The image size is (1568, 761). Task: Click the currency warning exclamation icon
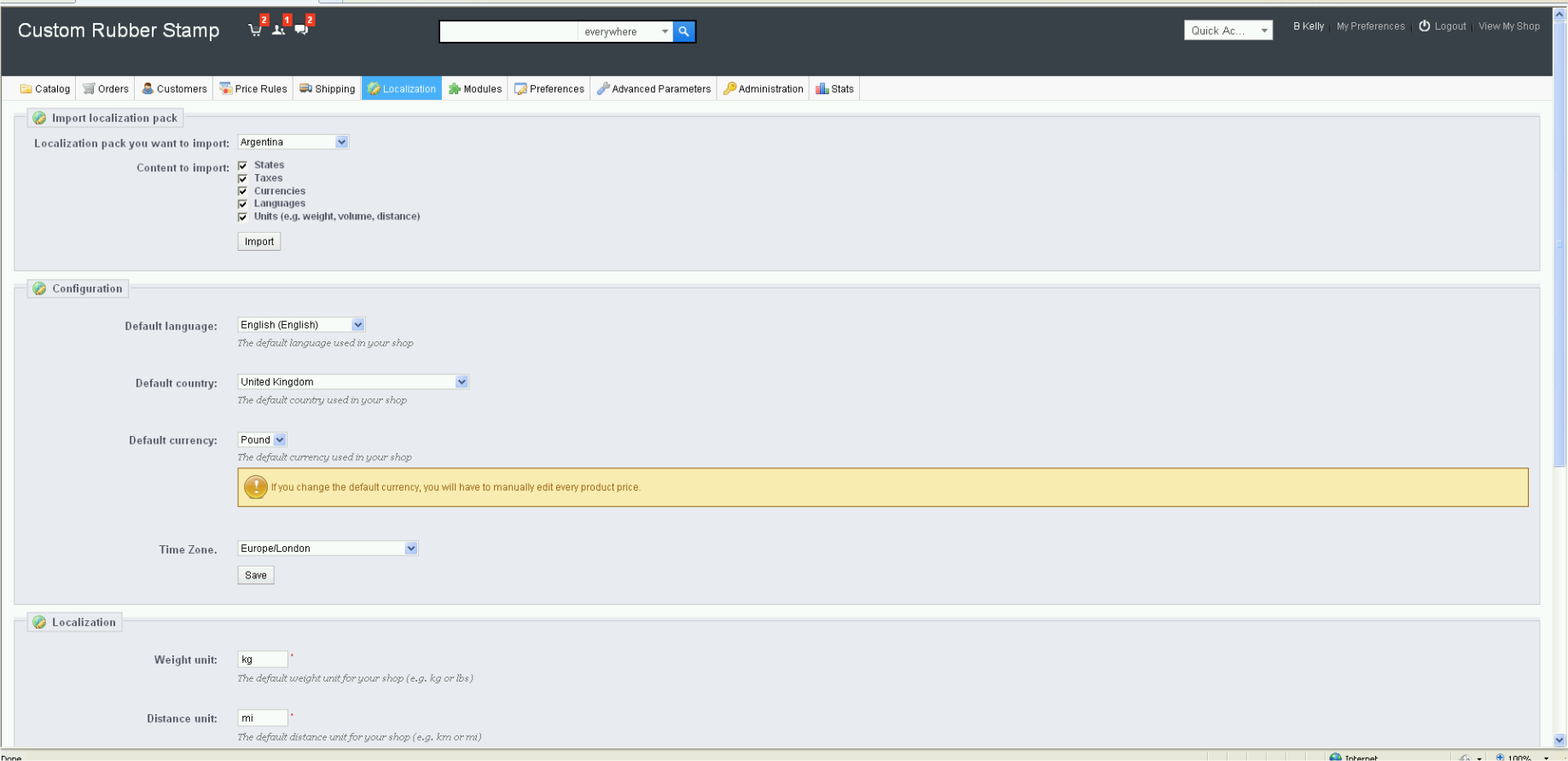click(256, 487)
